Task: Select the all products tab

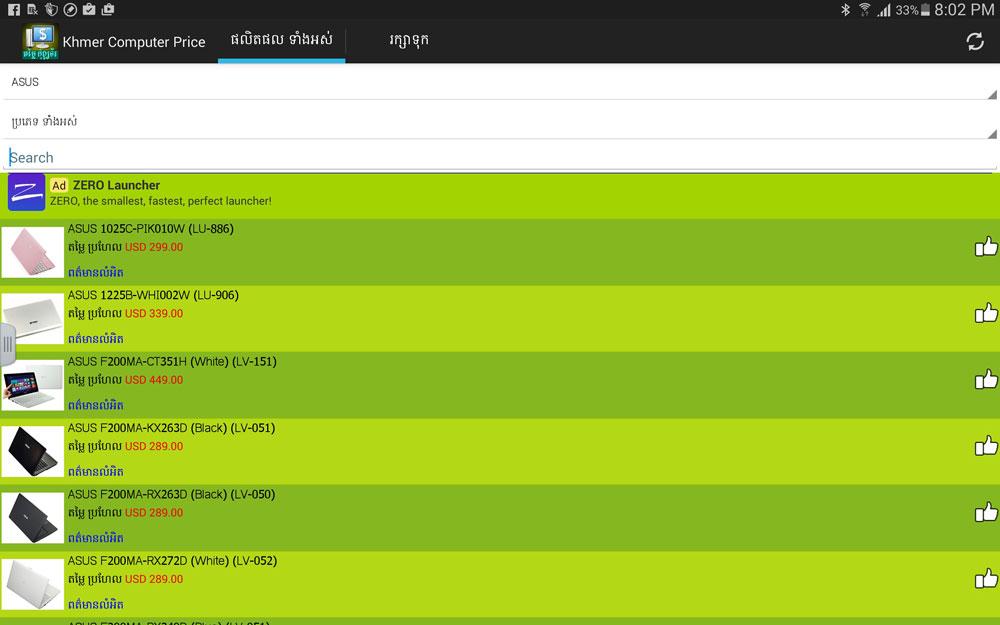Action: pyautogui.click(x=281, y=40)
